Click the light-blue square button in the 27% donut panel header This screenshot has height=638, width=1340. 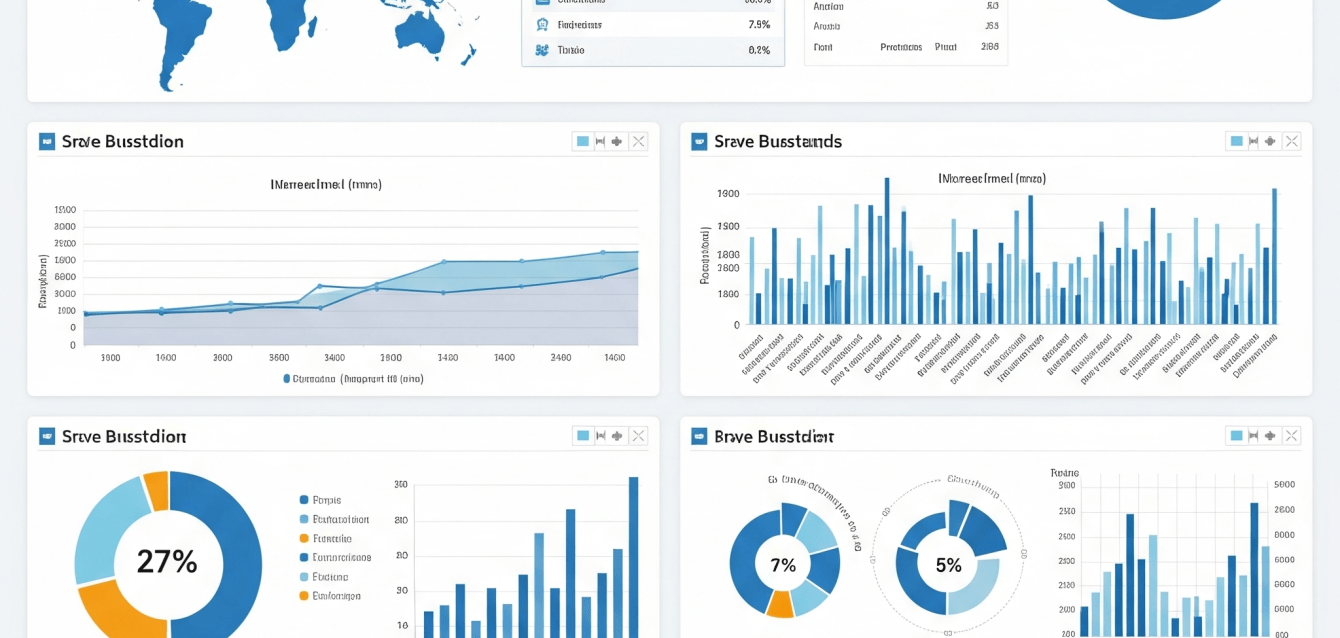pos(583,436)
